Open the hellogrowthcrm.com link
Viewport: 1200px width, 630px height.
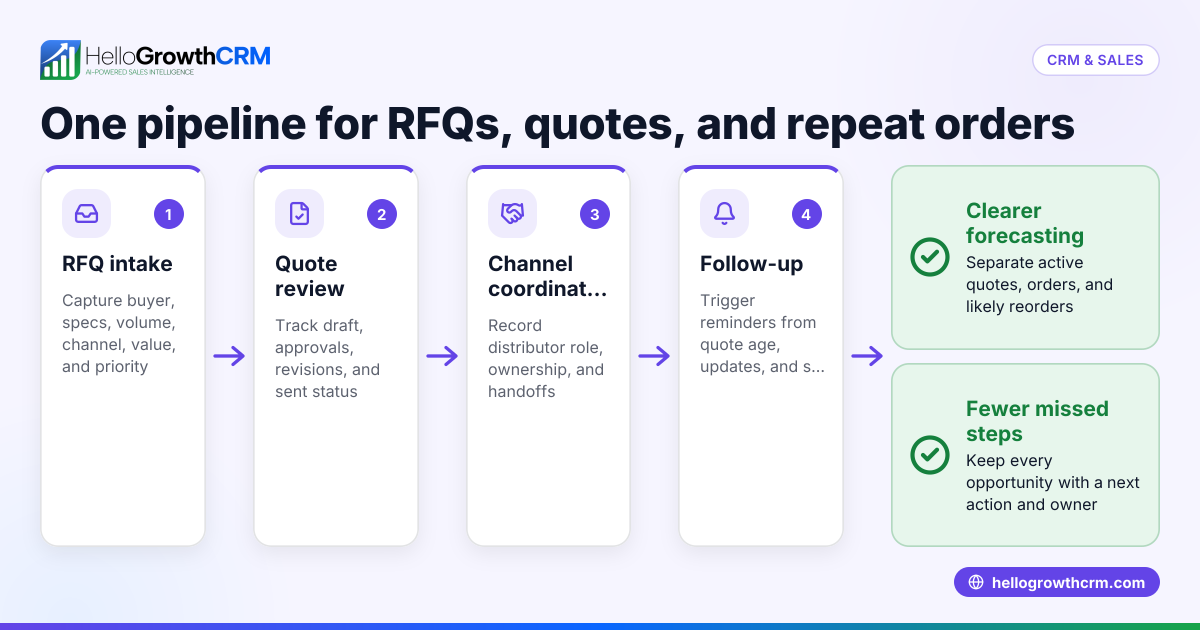tap(1057, 582)
